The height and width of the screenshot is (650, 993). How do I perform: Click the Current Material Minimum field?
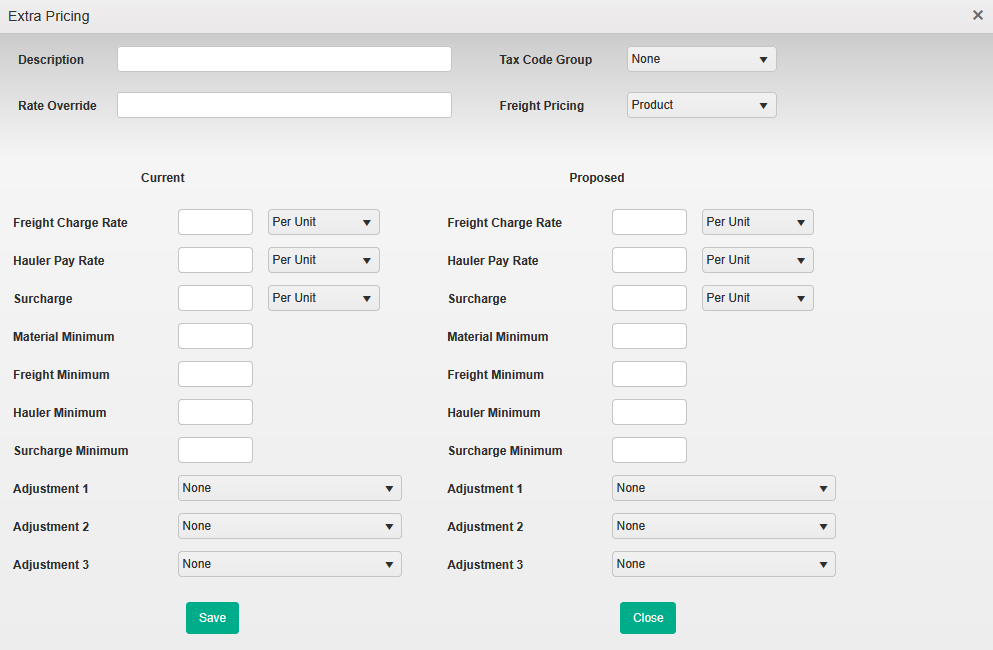coord(215,336)
